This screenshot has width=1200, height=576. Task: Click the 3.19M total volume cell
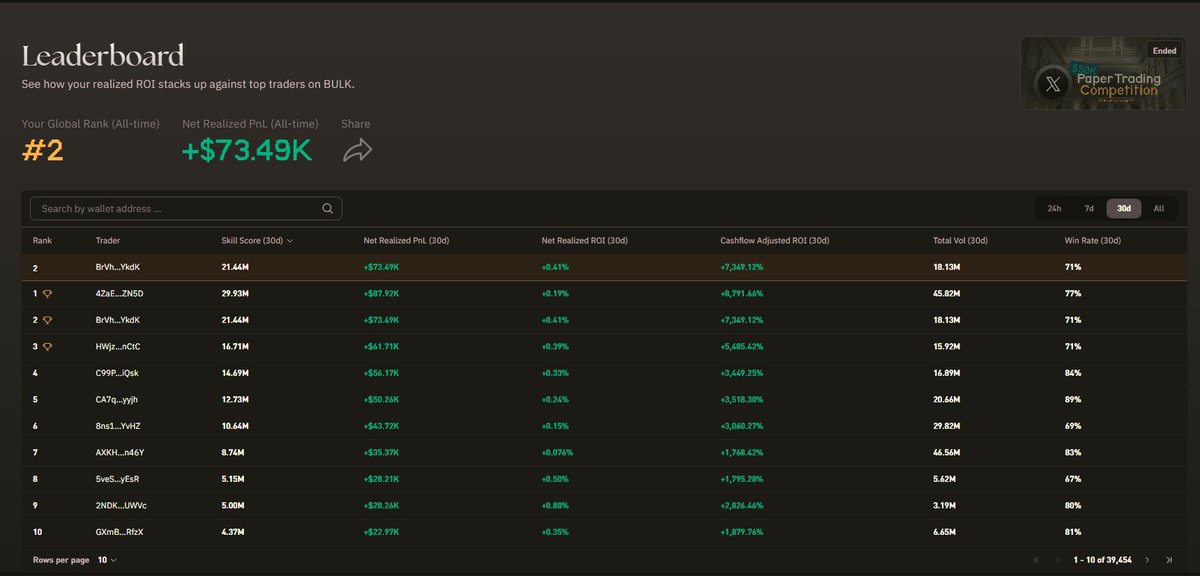(946, 505)
